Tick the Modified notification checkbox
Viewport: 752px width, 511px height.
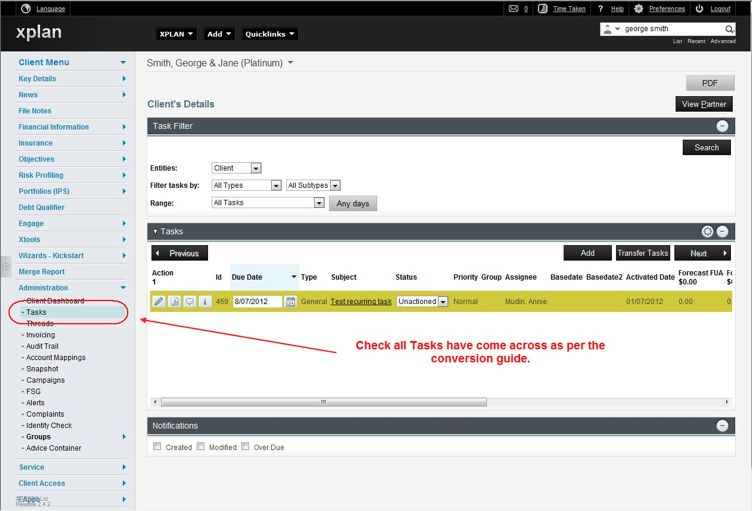tap(200, 446)
